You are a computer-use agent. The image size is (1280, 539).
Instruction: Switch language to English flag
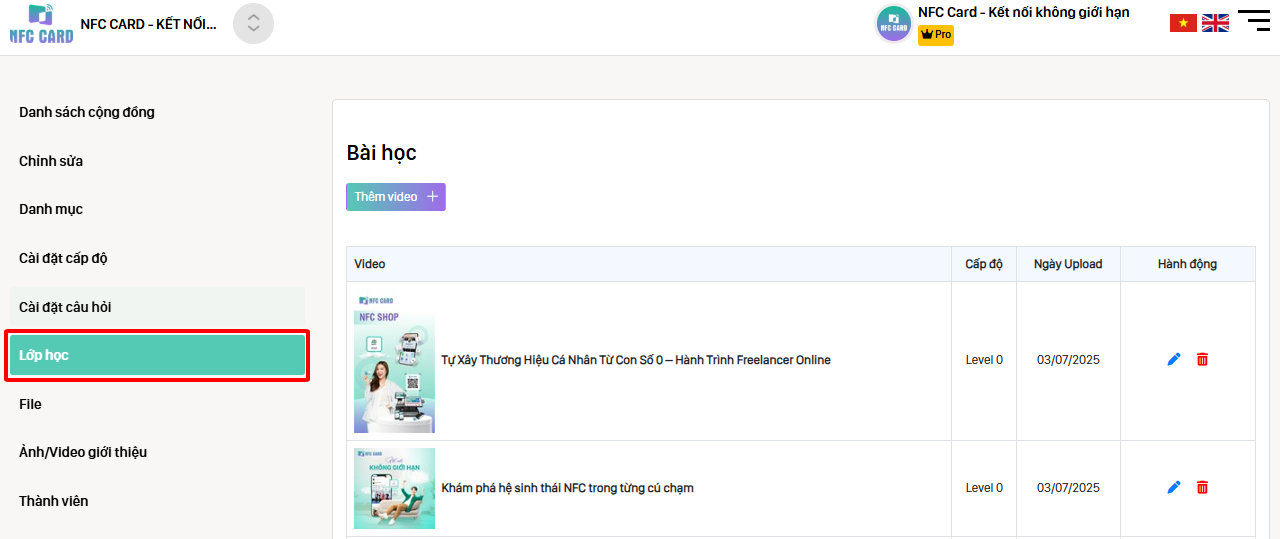point(1215,23)
